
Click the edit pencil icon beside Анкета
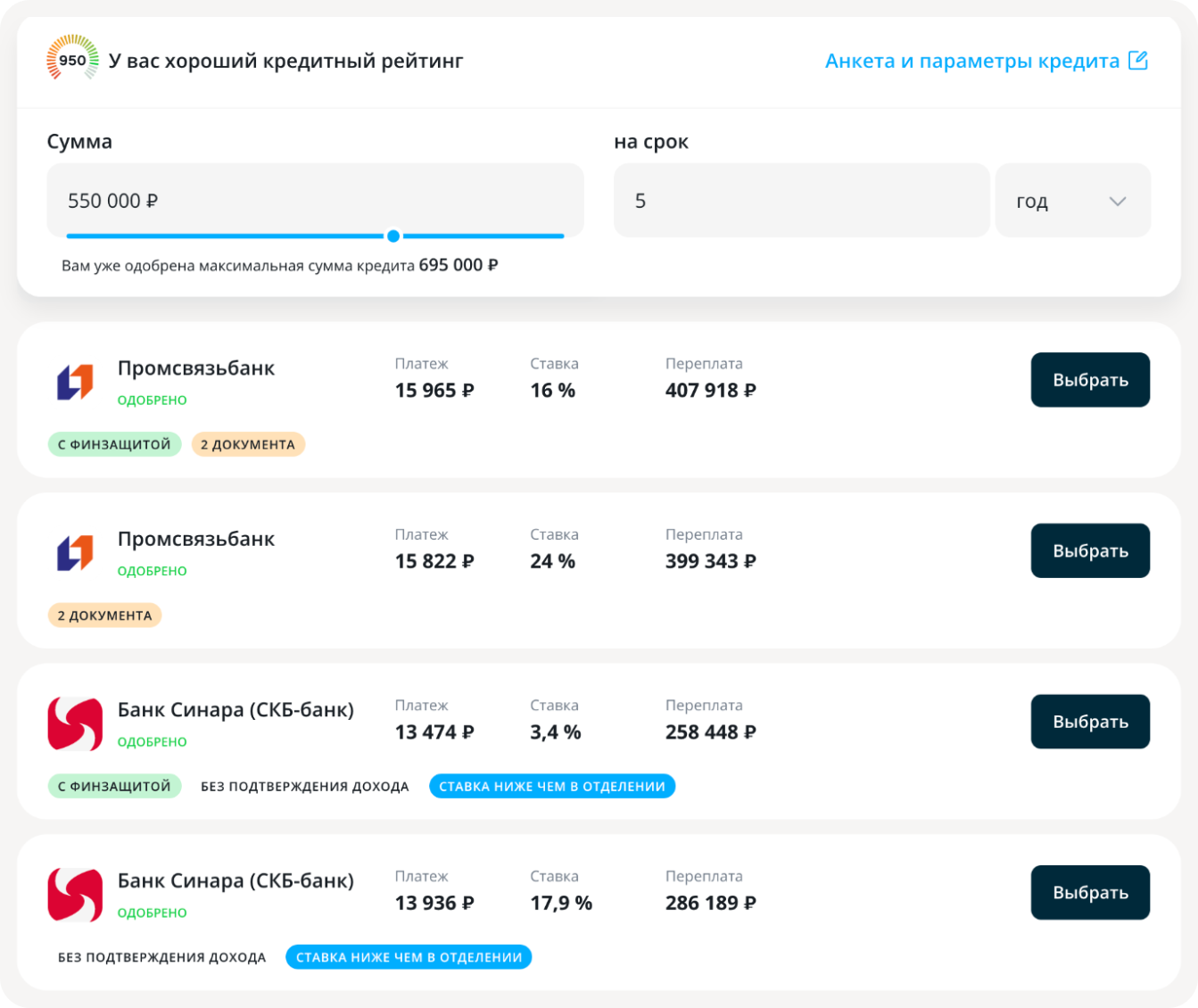[1137, 61]
